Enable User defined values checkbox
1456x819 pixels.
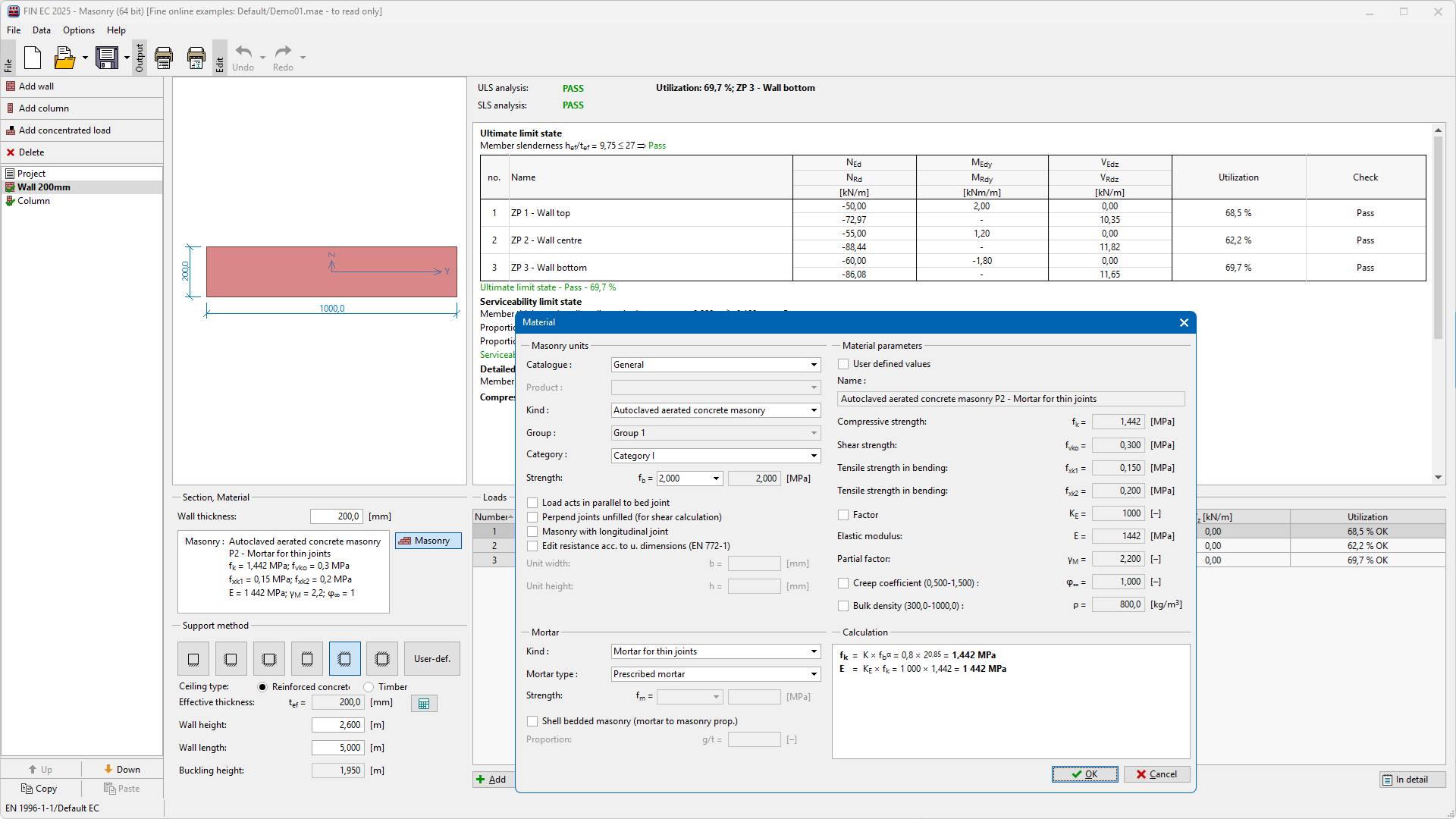(843, 364)
